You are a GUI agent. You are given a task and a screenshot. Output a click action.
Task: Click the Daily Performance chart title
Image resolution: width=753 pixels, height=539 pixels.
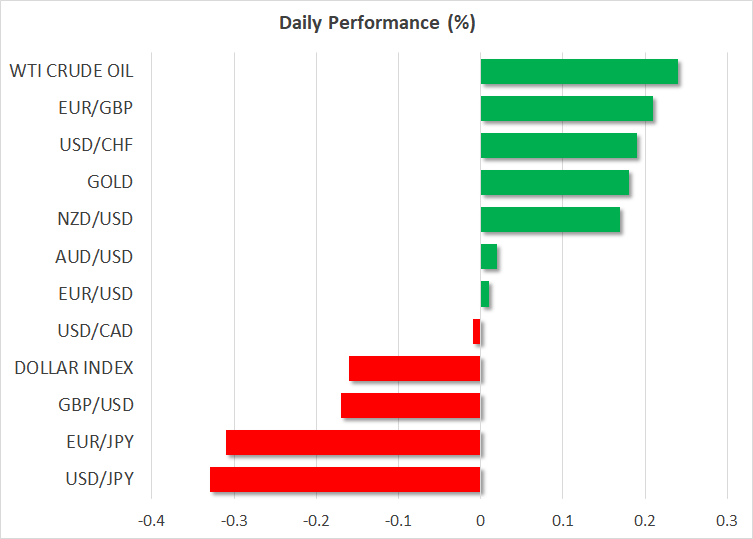pyautogui.click(x=377, y=21)
